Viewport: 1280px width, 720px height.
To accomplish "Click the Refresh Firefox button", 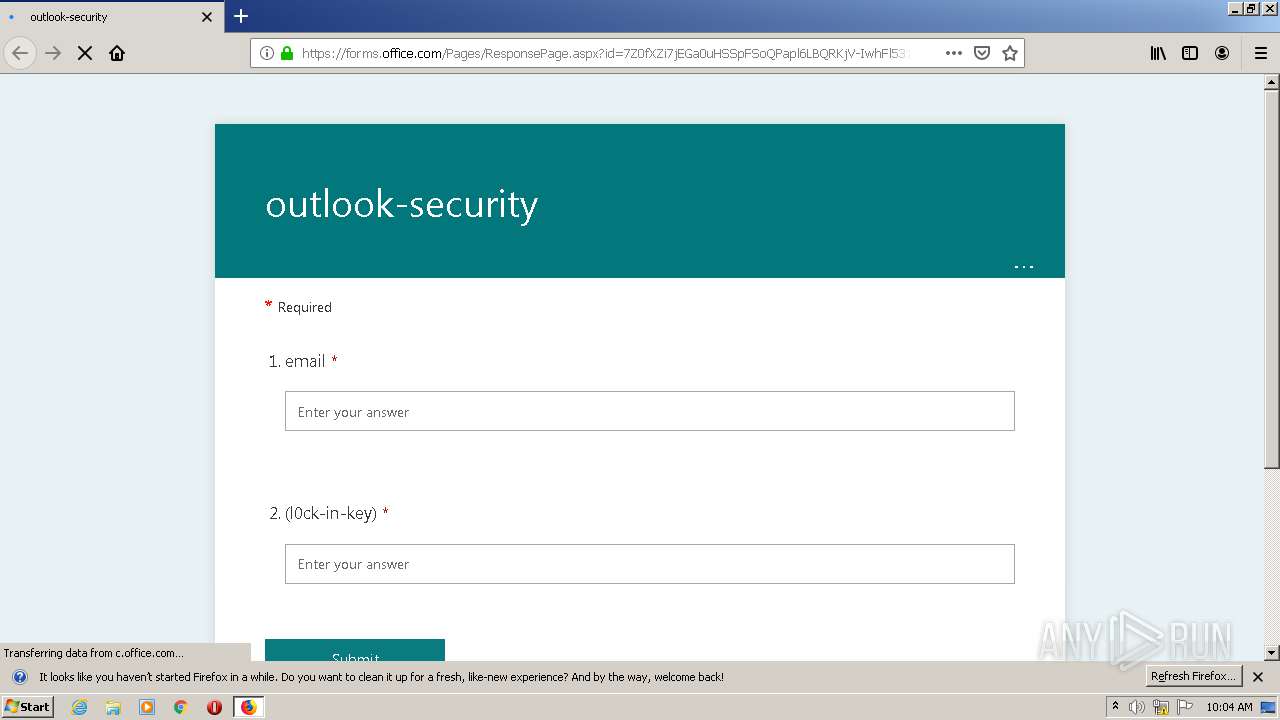I will 1193,676.
